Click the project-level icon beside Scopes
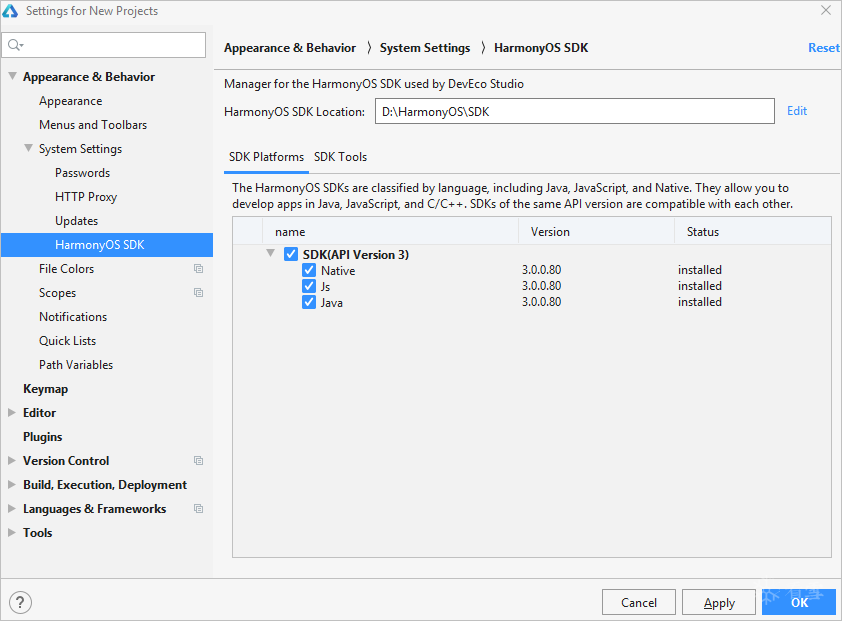Screen dimensions: 842x621 (x=199, y=293)
